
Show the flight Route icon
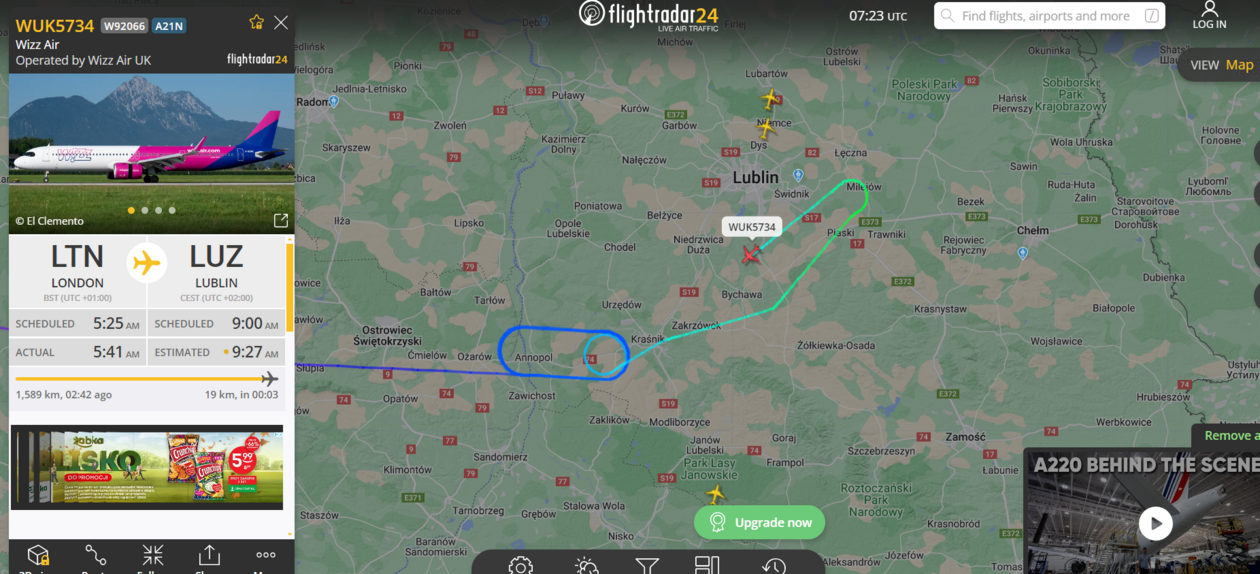pyautogui.click(x=96, y=557)
